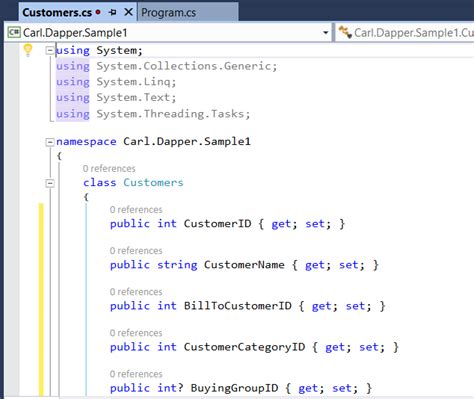474x399 pixels.
Task: Click the BuyingGroupID property name
Action: [x=234, y=388]
